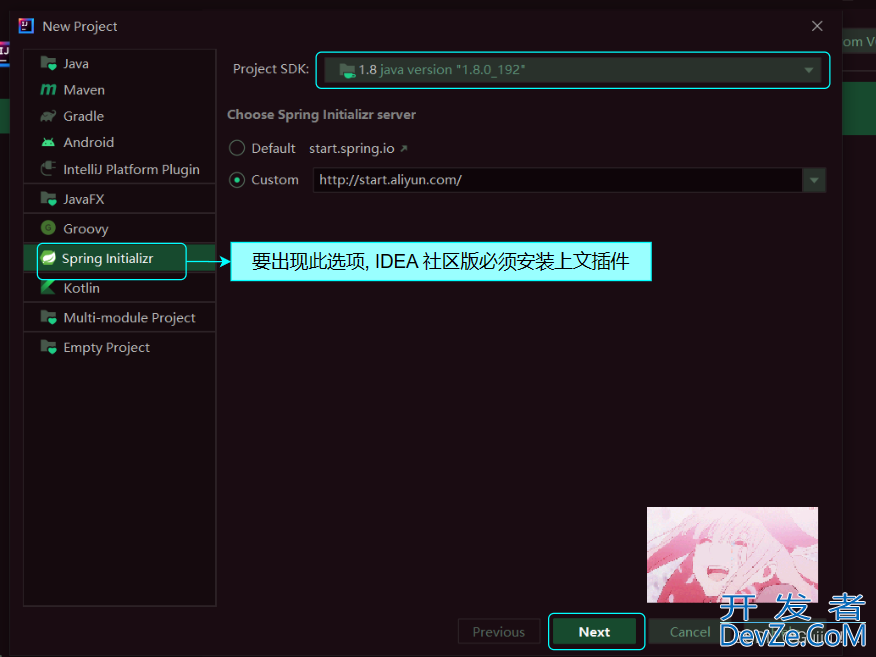Click the Kotlin logo icon

point(49,288)
